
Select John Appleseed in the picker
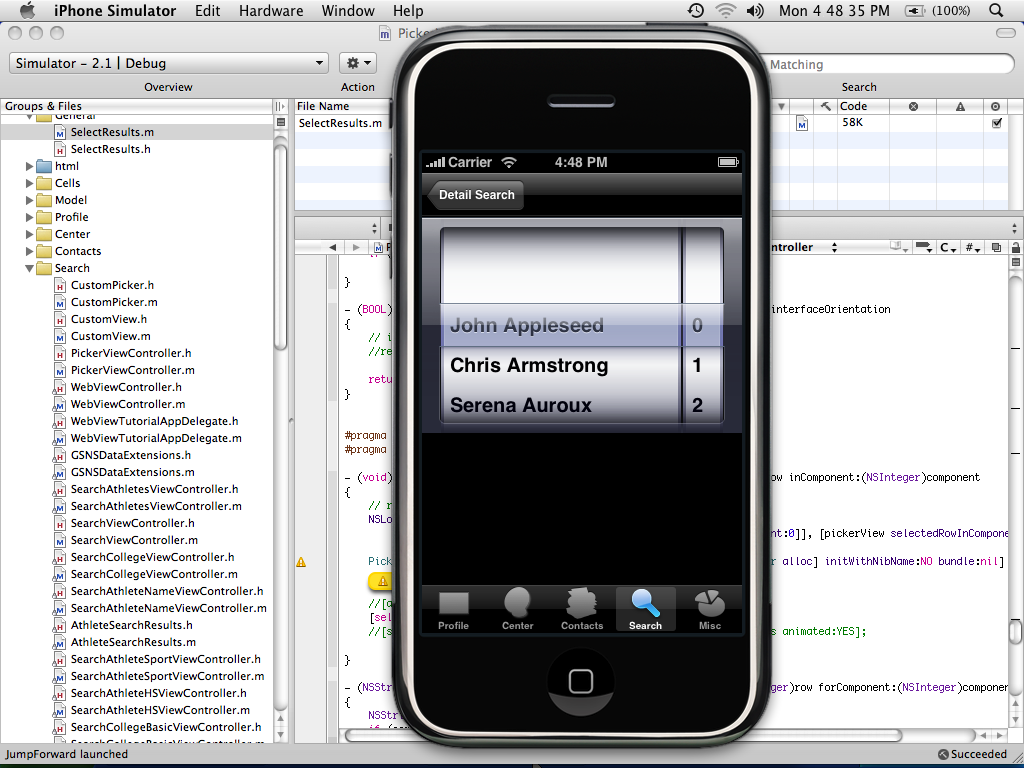pos(526,325)
